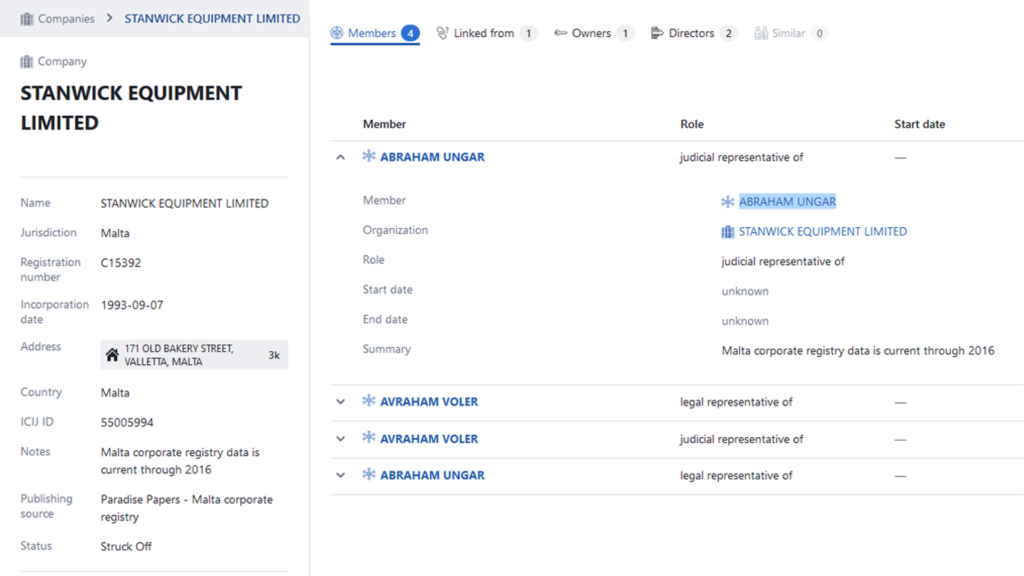
Task: Open STANWICK EQUIPMENT LIMITED breadcrumb link
Action: (x=212, y=19)
